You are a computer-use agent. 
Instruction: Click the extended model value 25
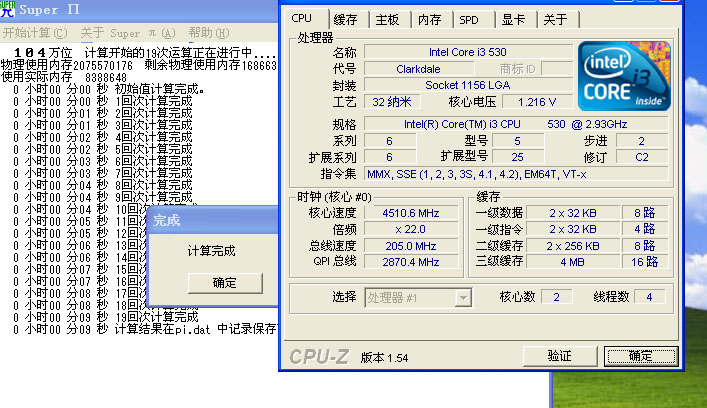pos(518,157)
